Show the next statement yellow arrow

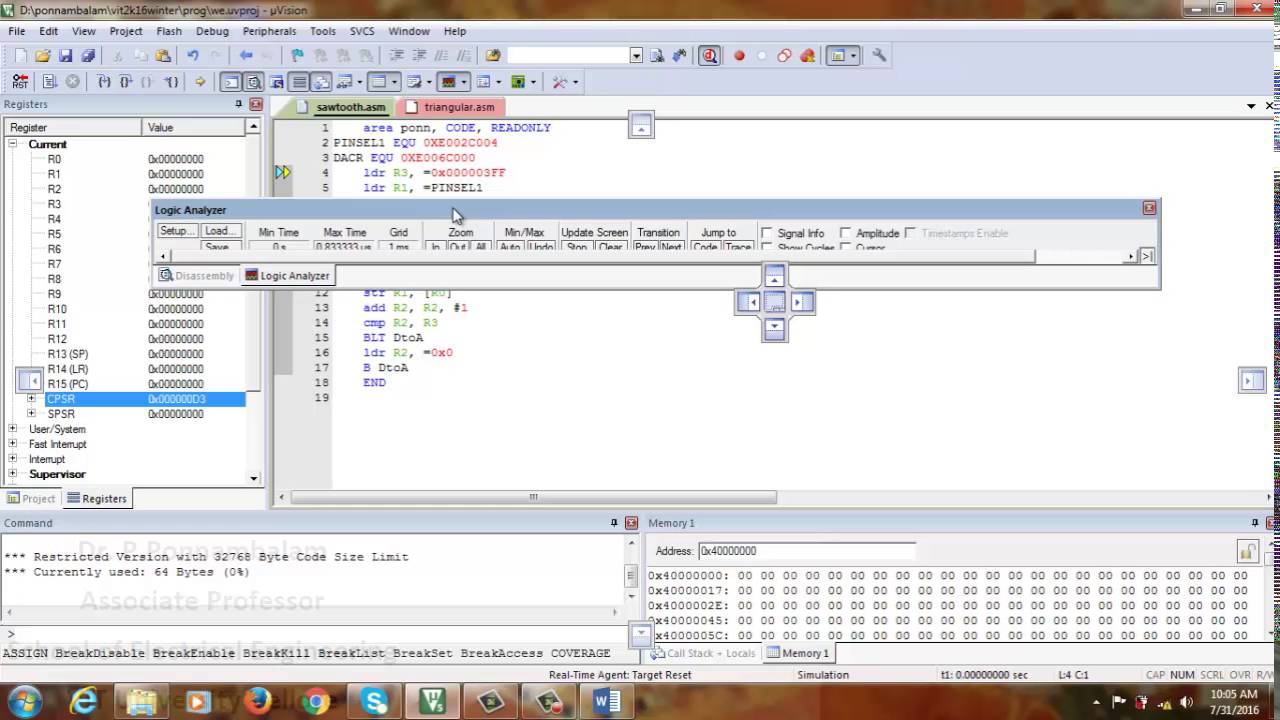point(200,82)
